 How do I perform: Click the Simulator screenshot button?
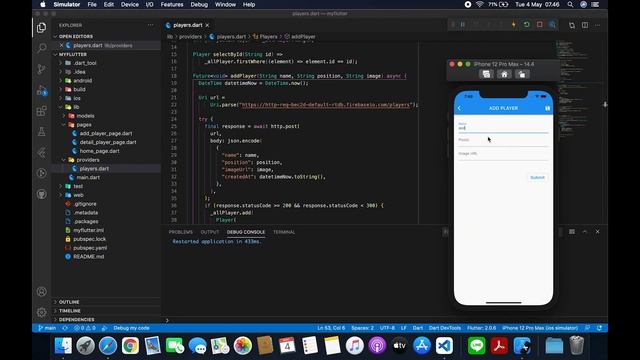486,74
